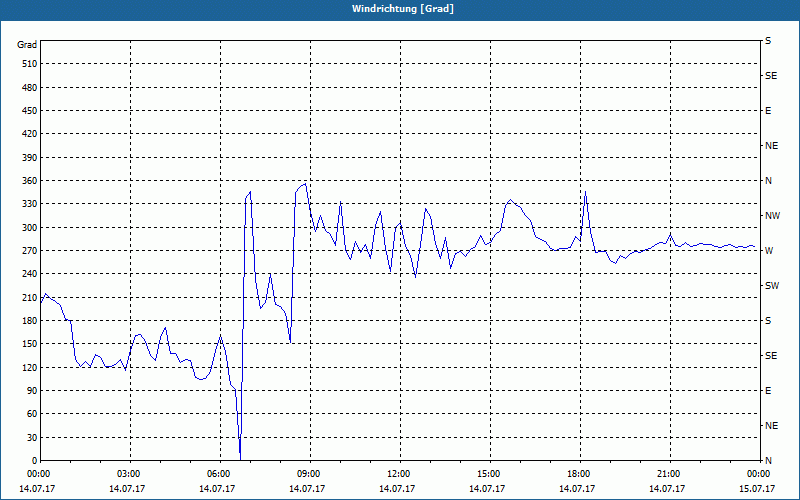Viewport: 800px width, 500px height.
Task: Pick the 15:00 time axis label
Action: 487,473
